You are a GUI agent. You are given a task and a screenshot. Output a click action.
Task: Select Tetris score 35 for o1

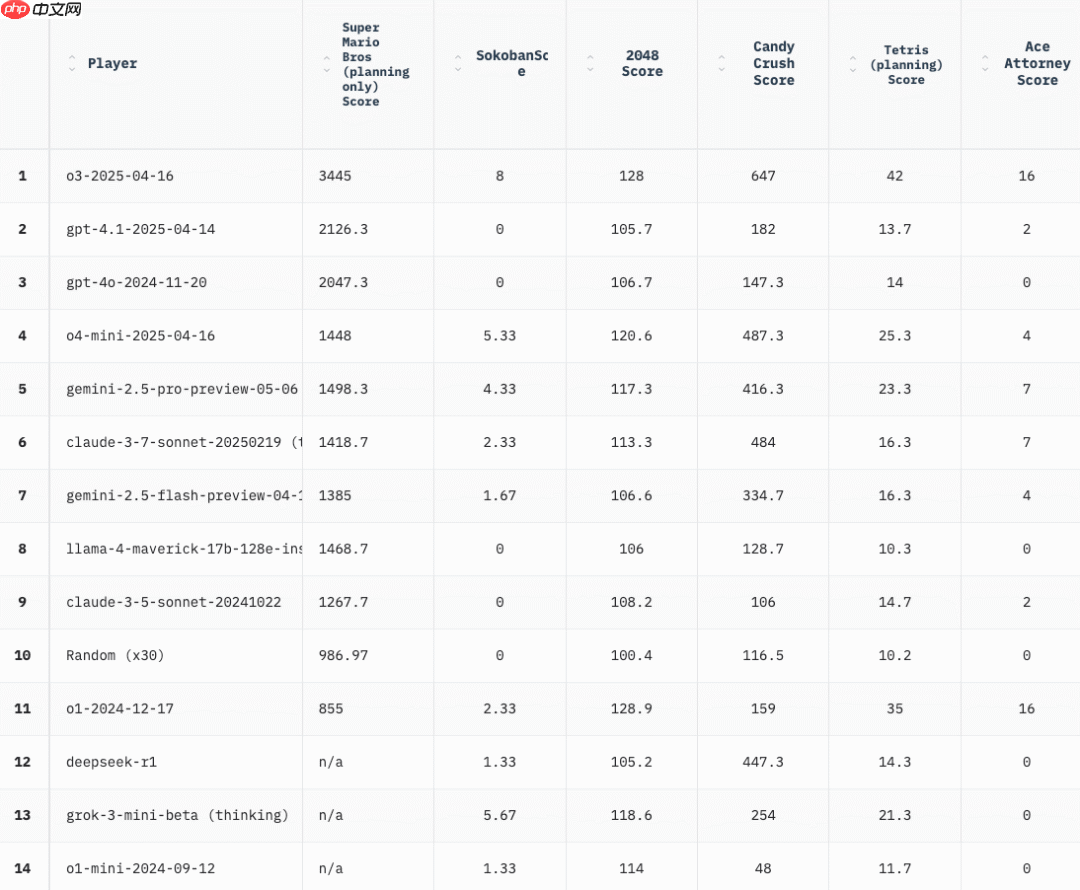pos(895,708)
